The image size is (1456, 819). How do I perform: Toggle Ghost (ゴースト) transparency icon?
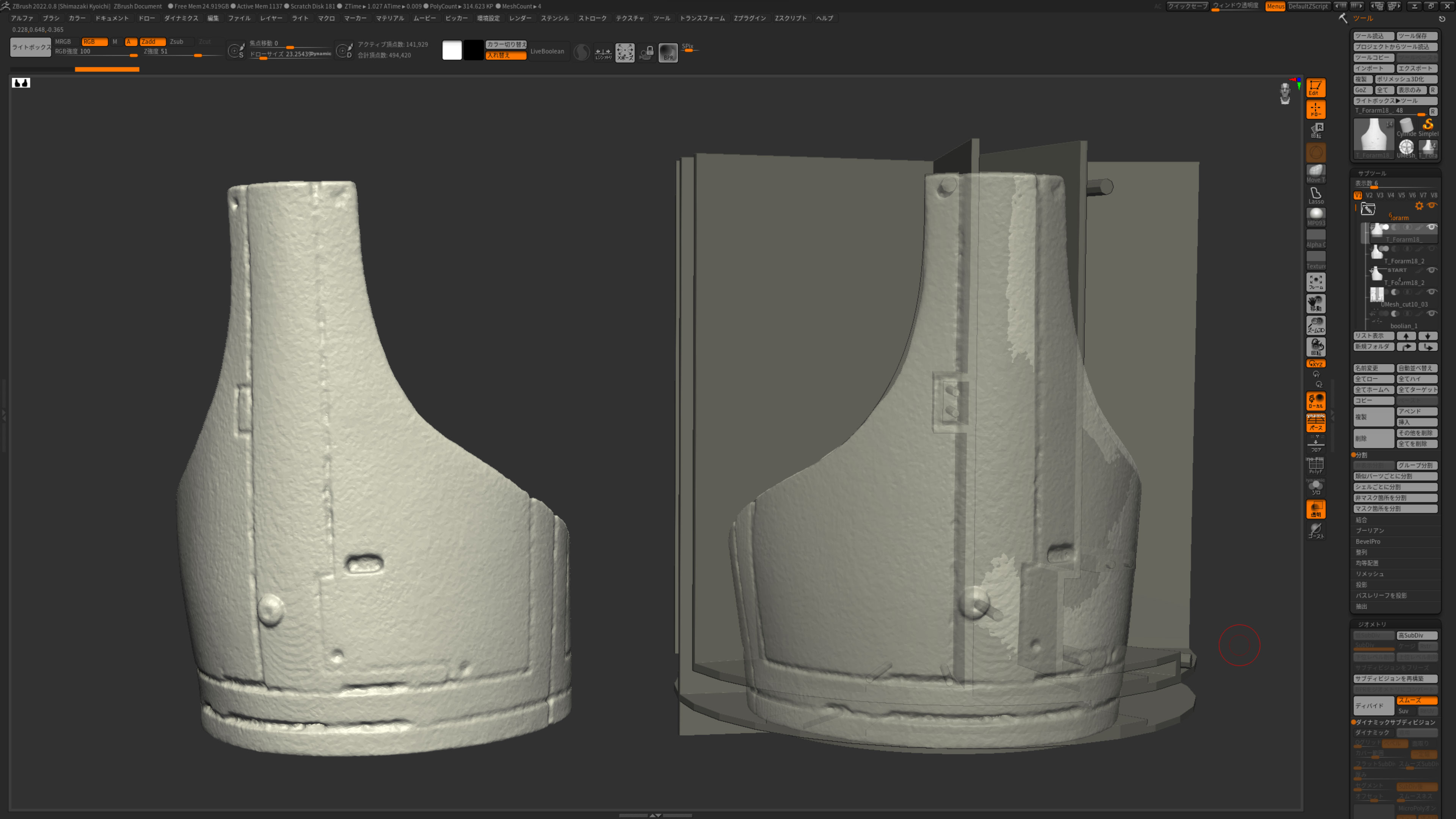1315,530
